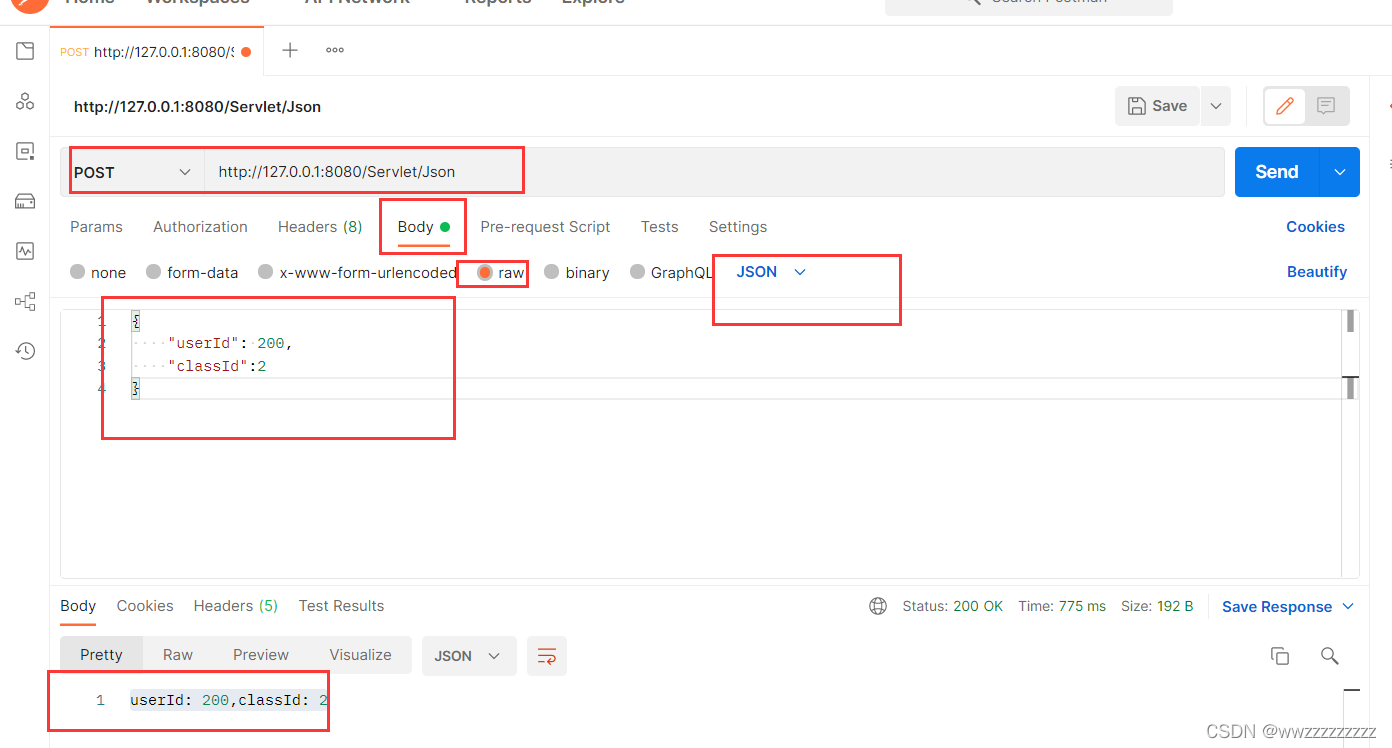Open Mock Servers icon in the sidebar

pos(25,201)
